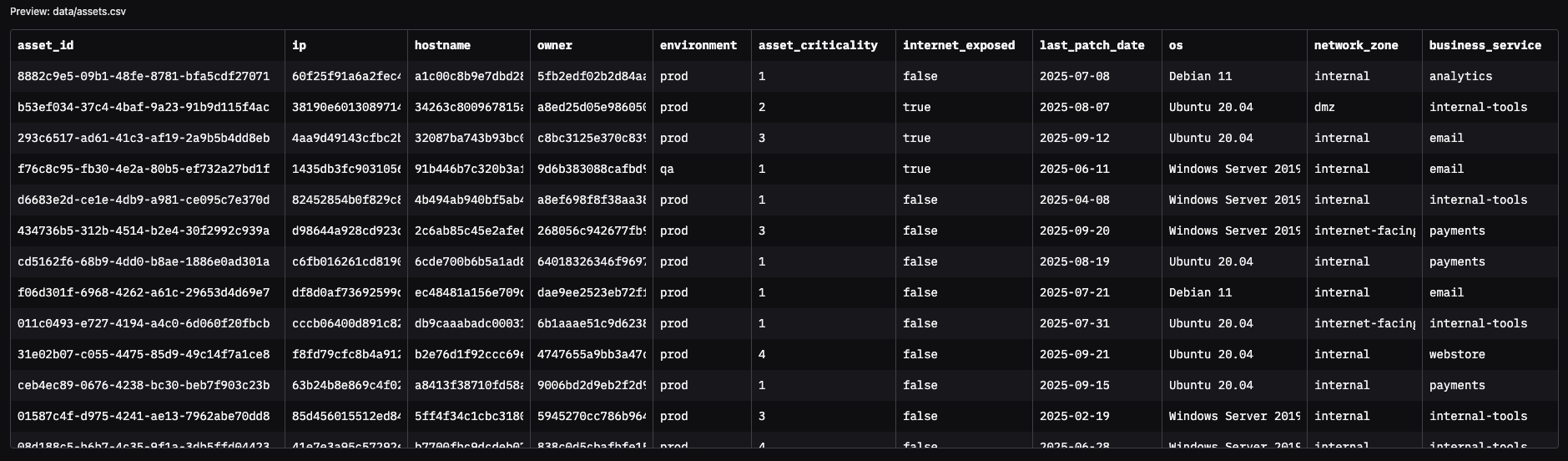Select the last_patch_date column header
This screenshot has width=1568, height=461.
point(1092,46)
